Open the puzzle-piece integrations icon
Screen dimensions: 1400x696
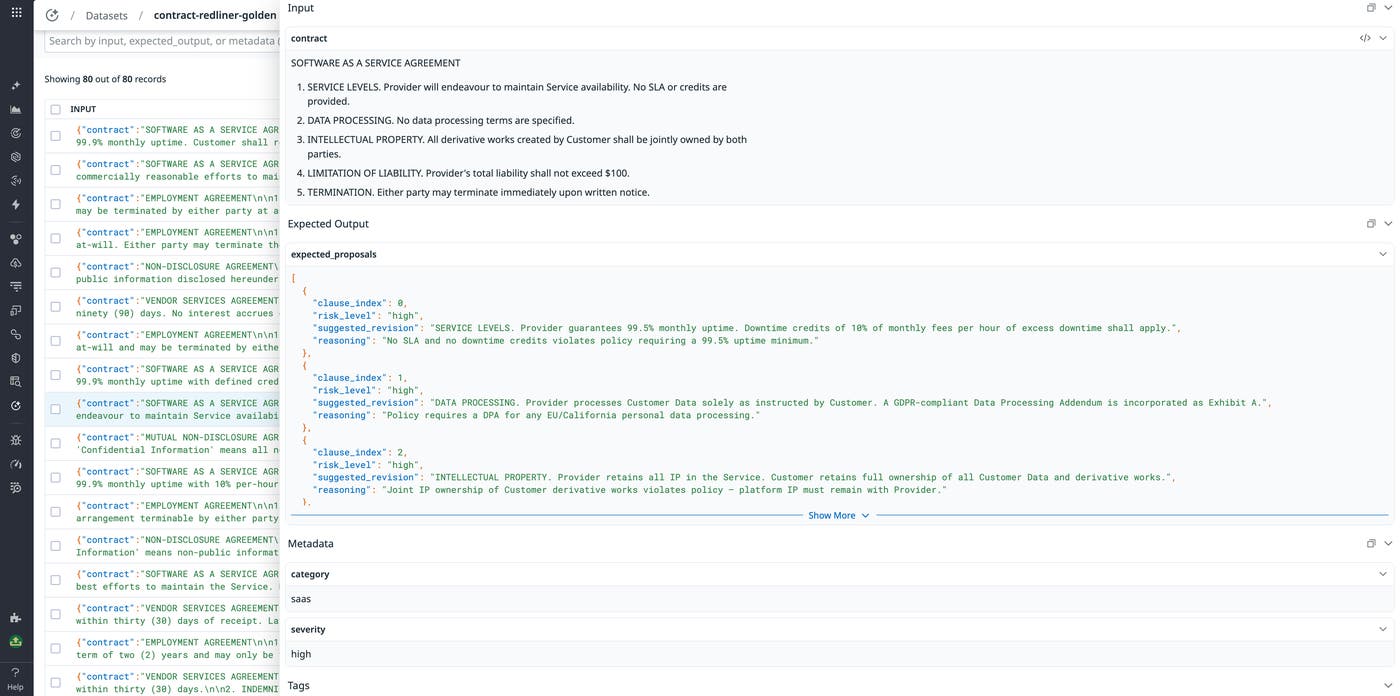(15, 618)
